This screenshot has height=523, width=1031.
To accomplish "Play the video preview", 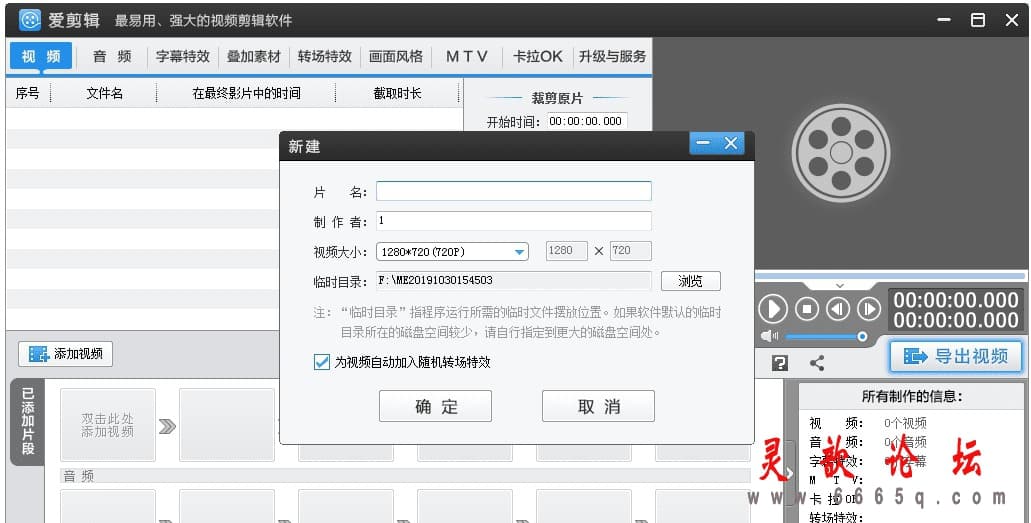I will [773, 309].
